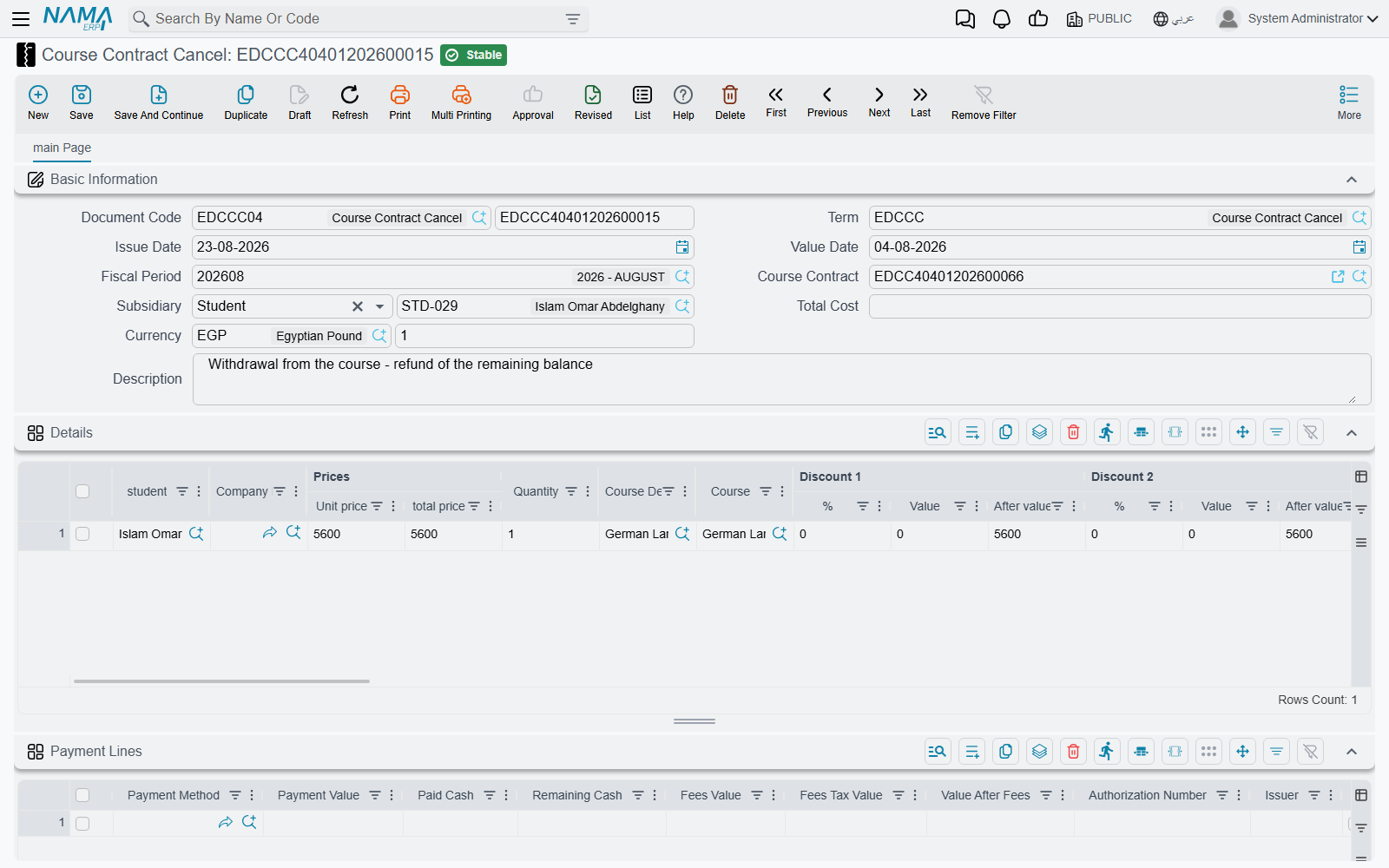Screen dimensions: 1389x868
Task: Open the hamburger main menu
Action: click(21, 18)
